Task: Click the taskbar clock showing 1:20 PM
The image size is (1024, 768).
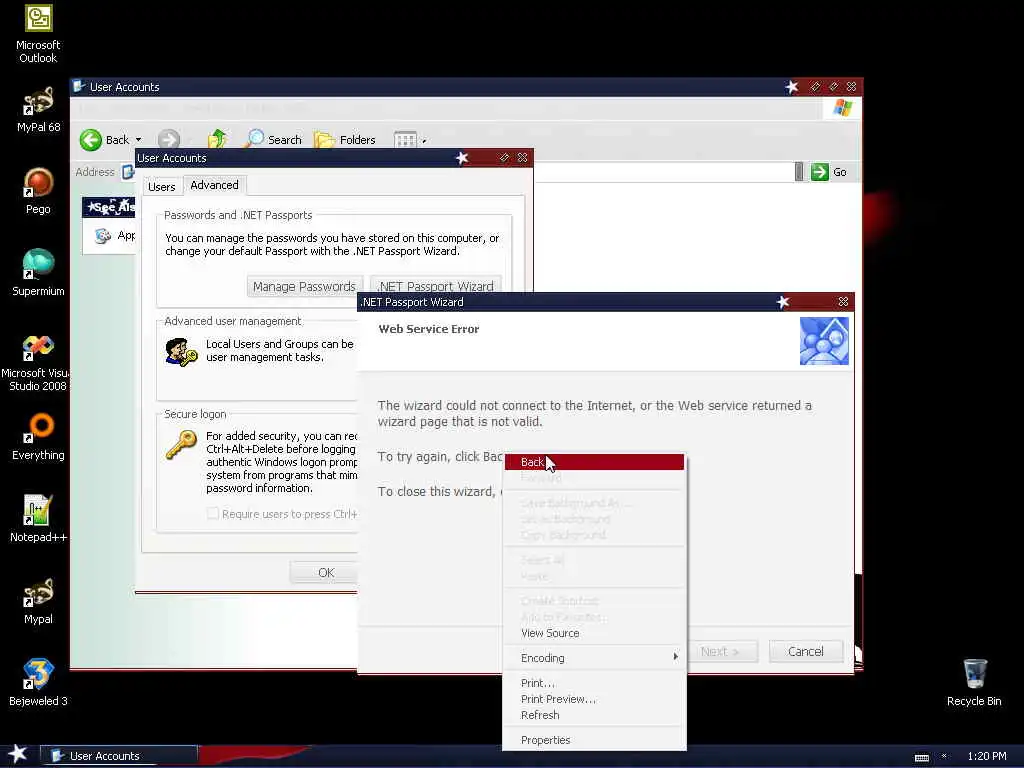Action: click(986, 756)
